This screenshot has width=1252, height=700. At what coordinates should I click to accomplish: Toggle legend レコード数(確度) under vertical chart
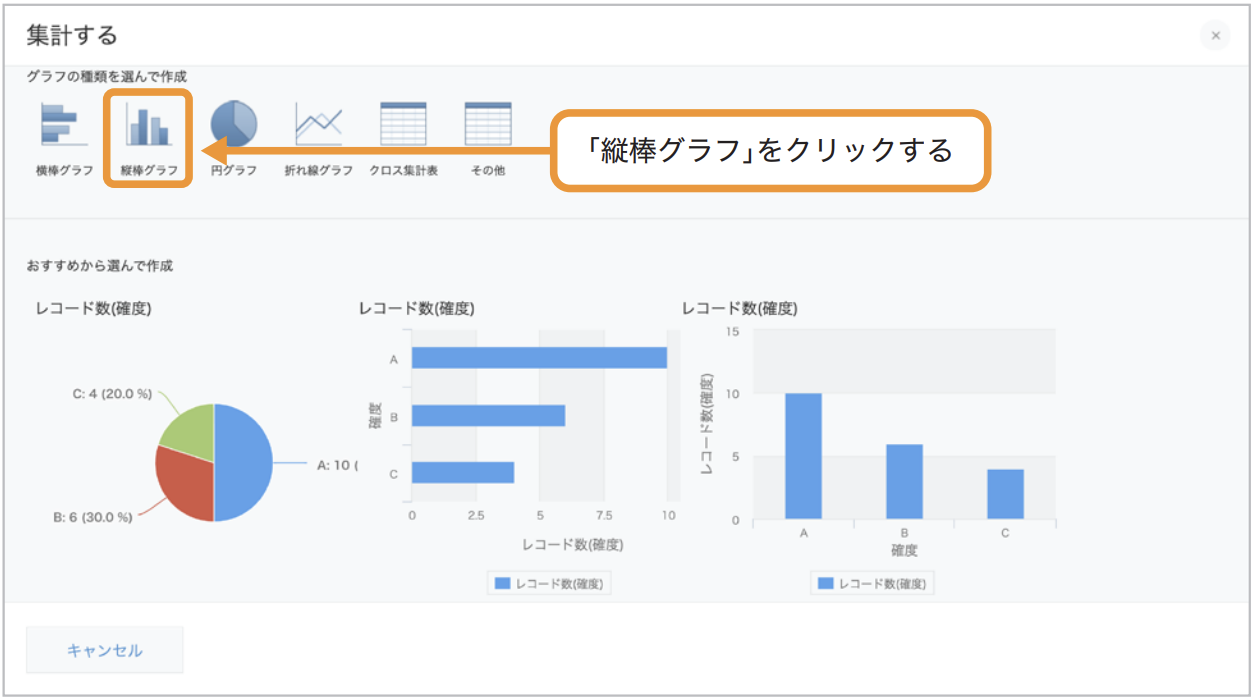click(872, 583)
